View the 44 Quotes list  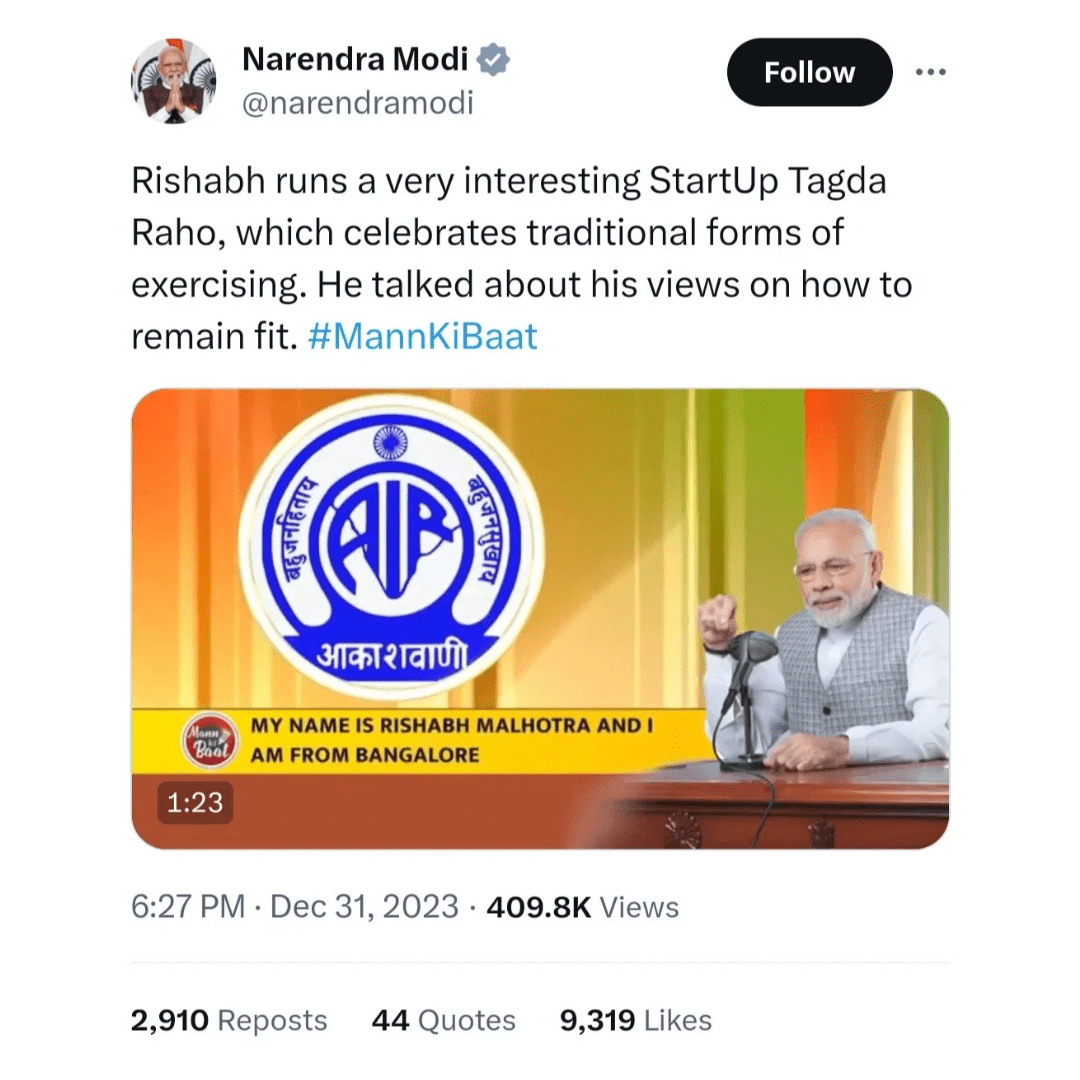(443, 1020)
